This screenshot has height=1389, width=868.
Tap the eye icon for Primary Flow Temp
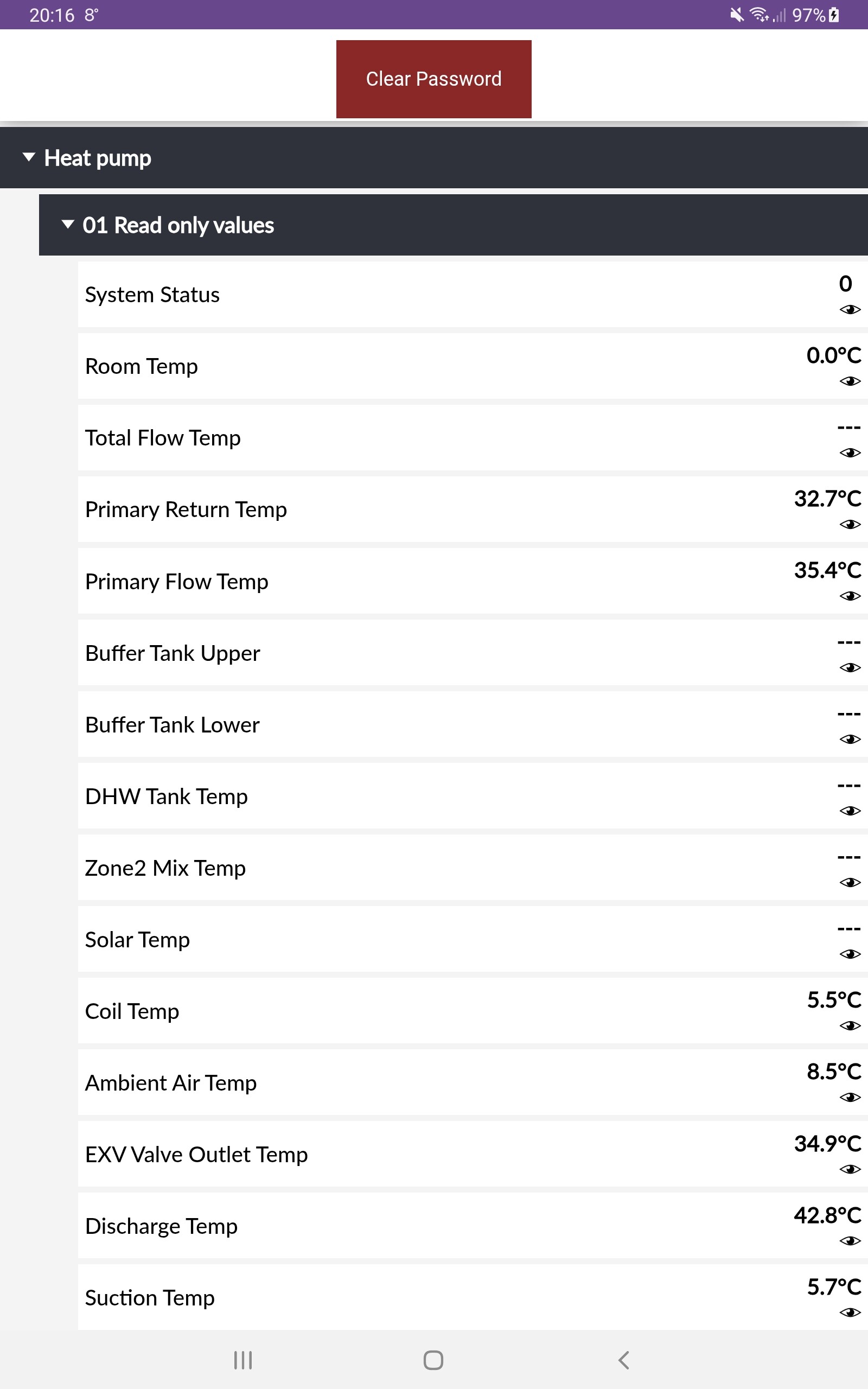[850, 596]
